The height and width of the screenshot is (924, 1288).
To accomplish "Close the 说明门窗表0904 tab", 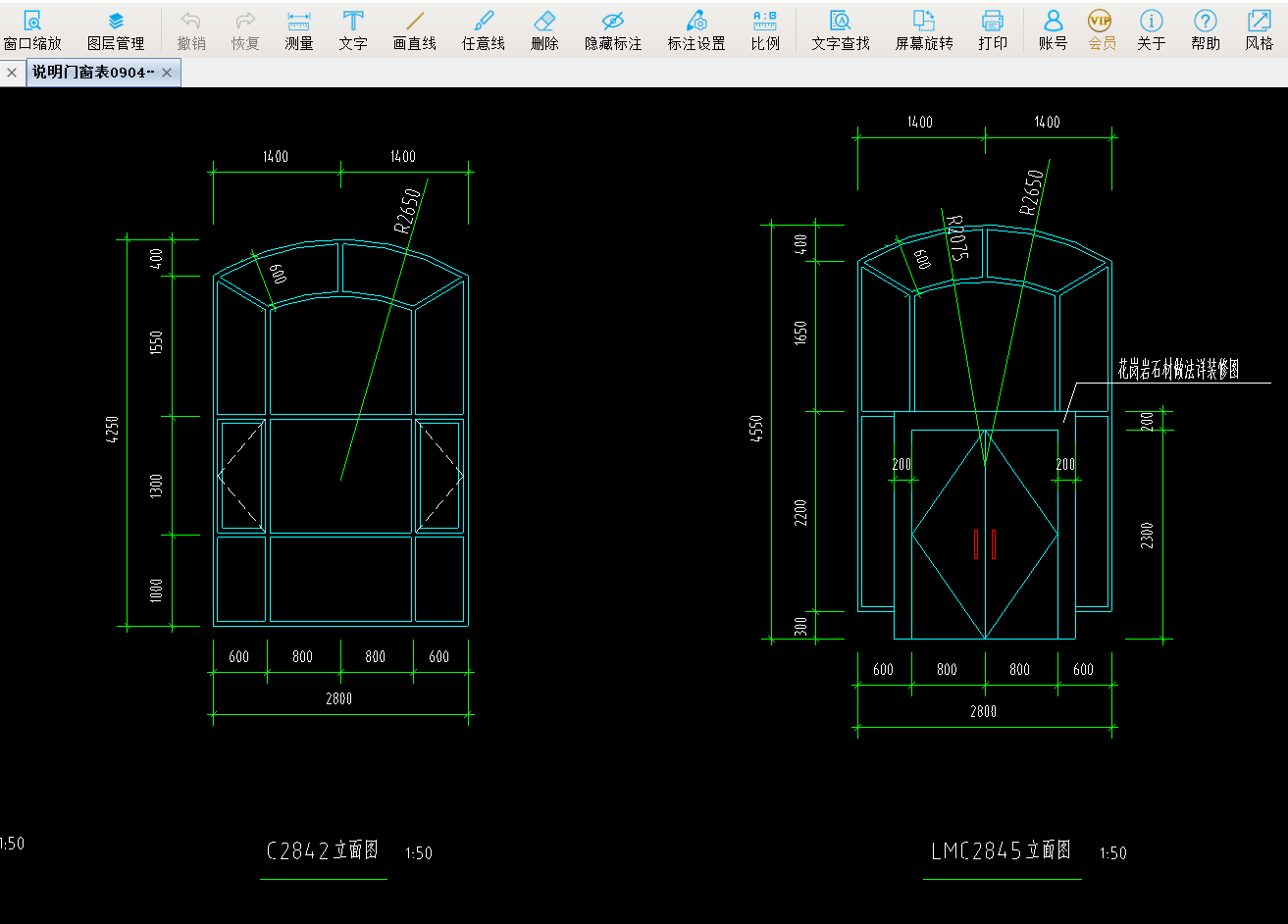I will point(168,73).
